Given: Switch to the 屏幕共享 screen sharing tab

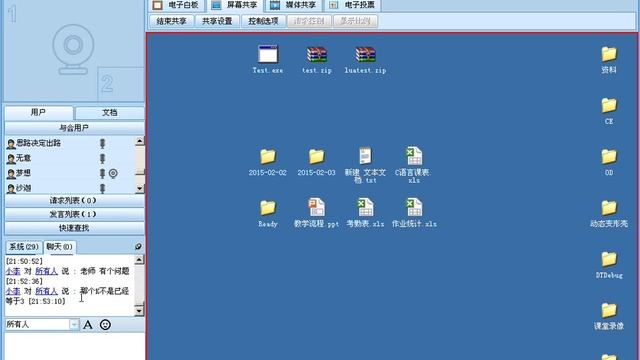Looking at the screenshot, I should click(x=235, y=5).
